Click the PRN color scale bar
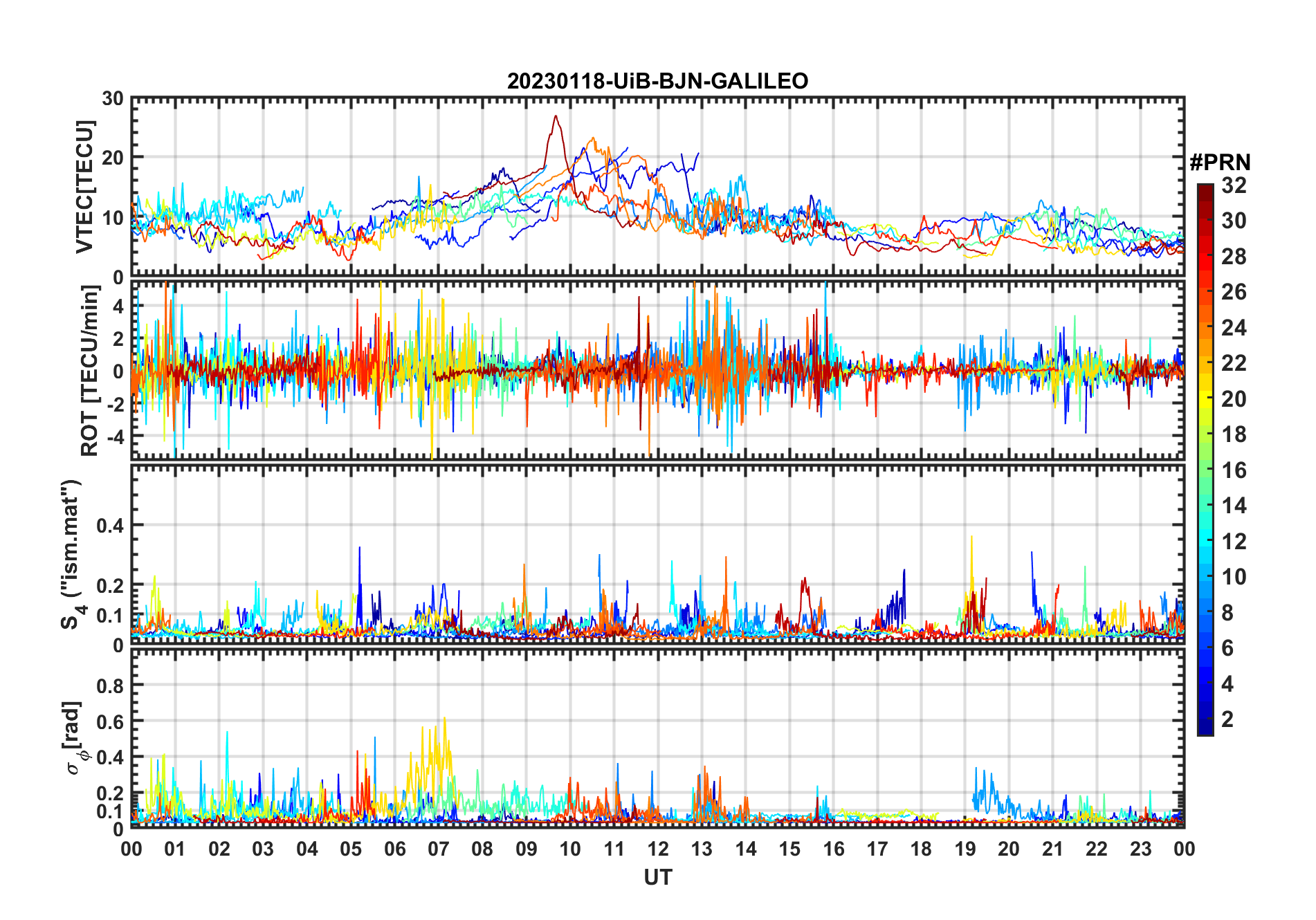 tap(1205, 459)
